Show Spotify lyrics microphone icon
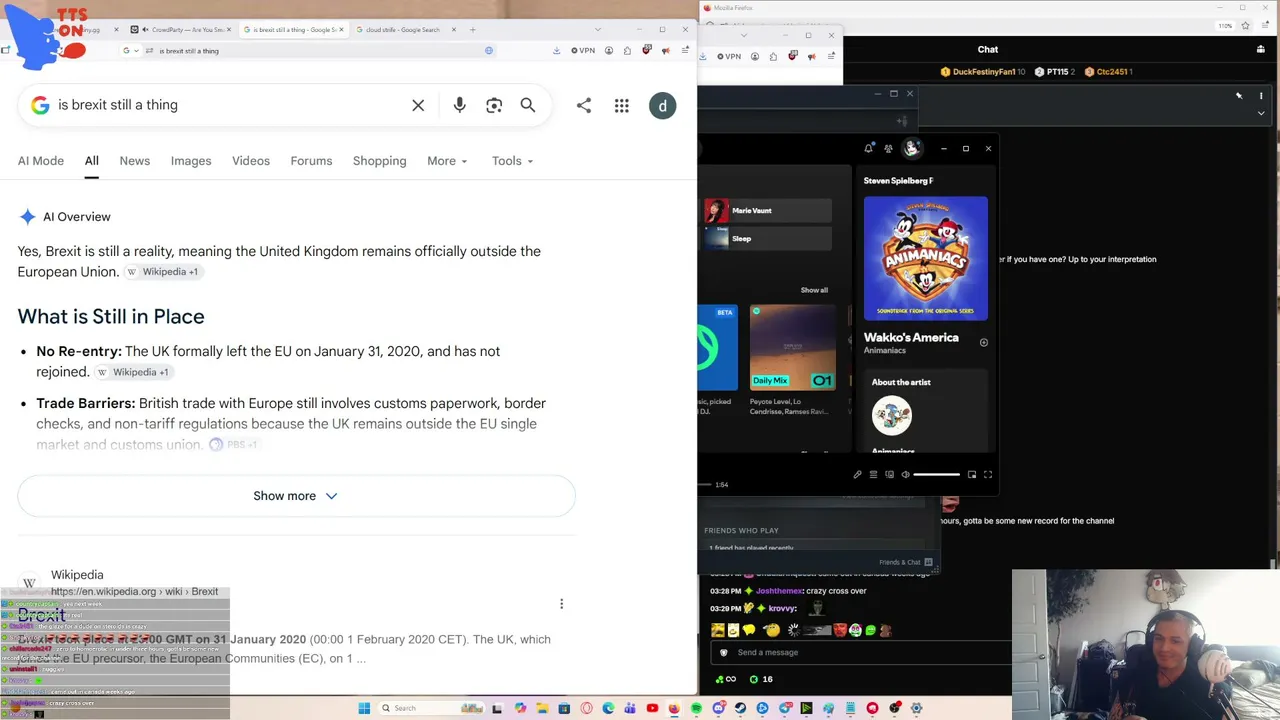Image resolution: width=1280 pixels, height=720 pixels. point(857,475)
